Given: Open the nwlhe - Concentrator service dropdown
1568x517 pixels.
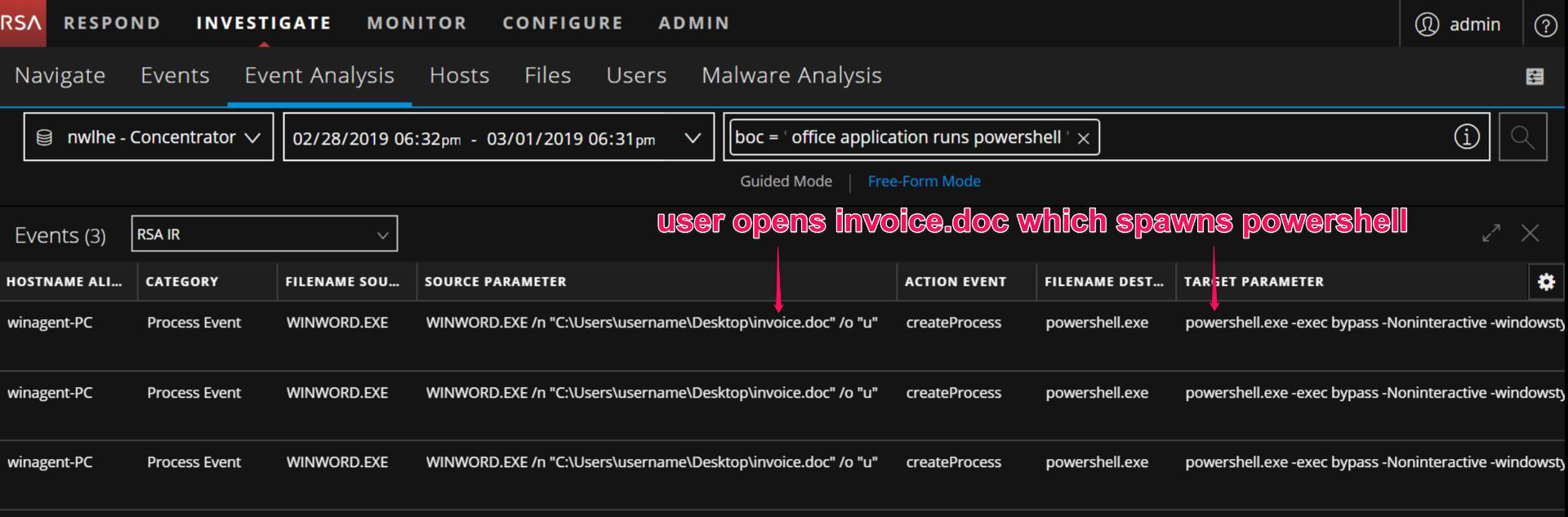Looking at the screenshot, I should pos(148,137).
